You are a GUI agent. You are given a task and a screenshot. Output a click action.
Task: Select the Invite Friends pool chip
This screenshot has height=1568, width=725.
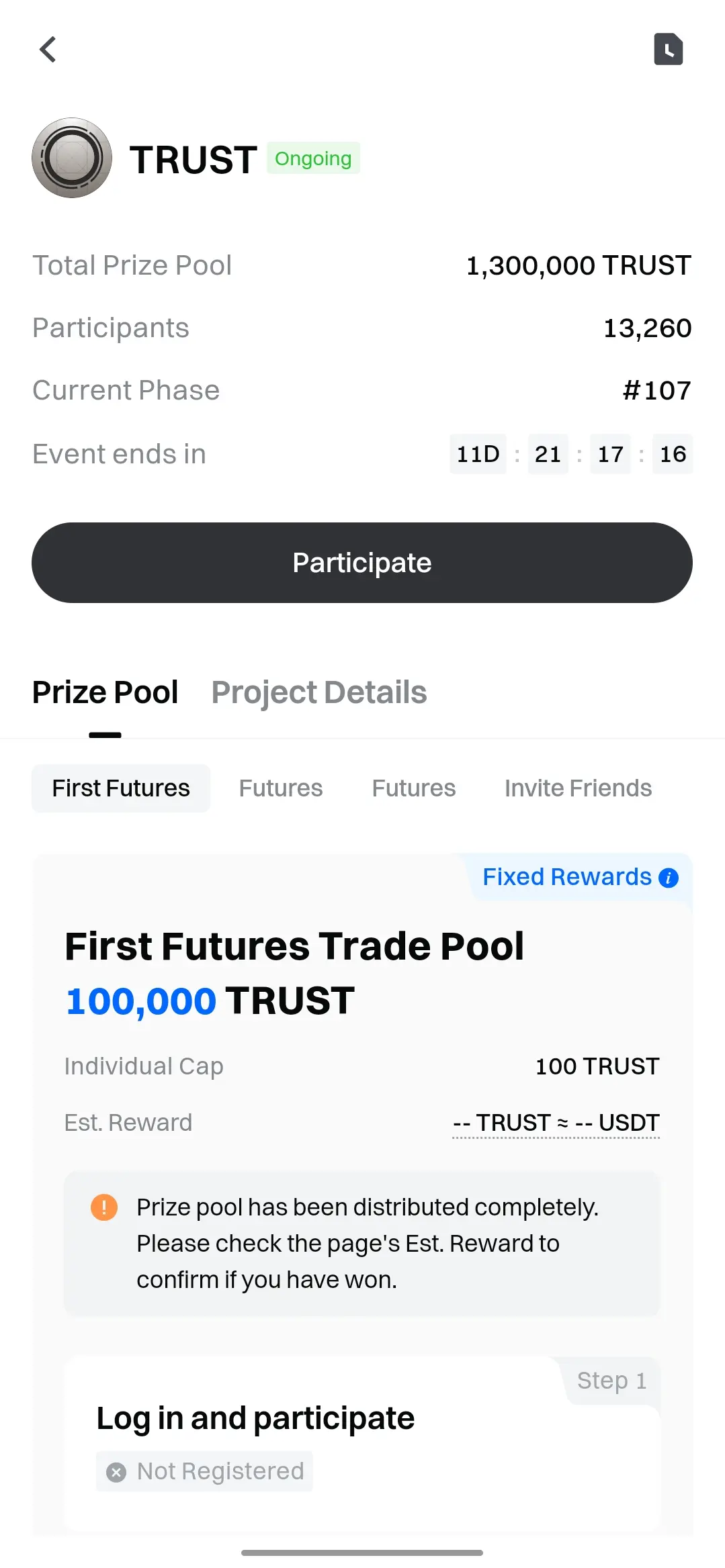click(579, 788)
